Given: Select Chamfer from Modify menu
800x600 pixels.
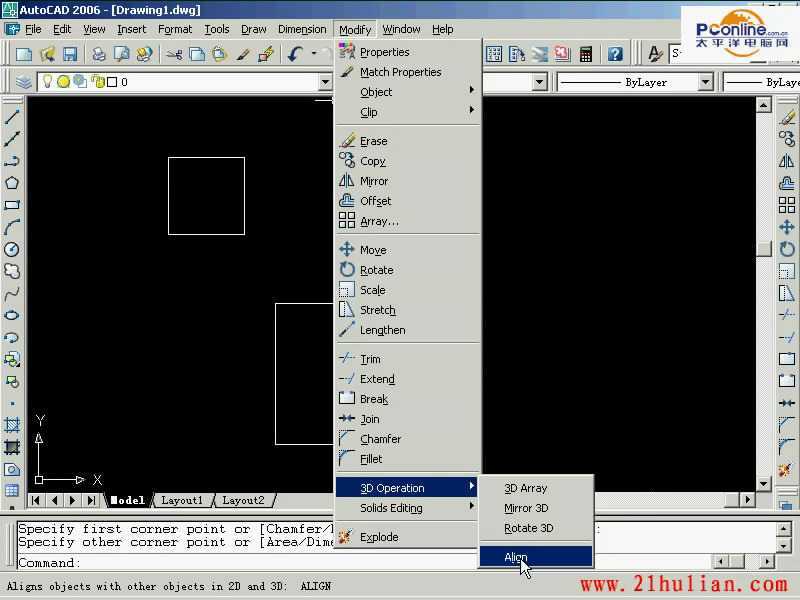Looking at the screenshot, I should (x=408, y=439).
